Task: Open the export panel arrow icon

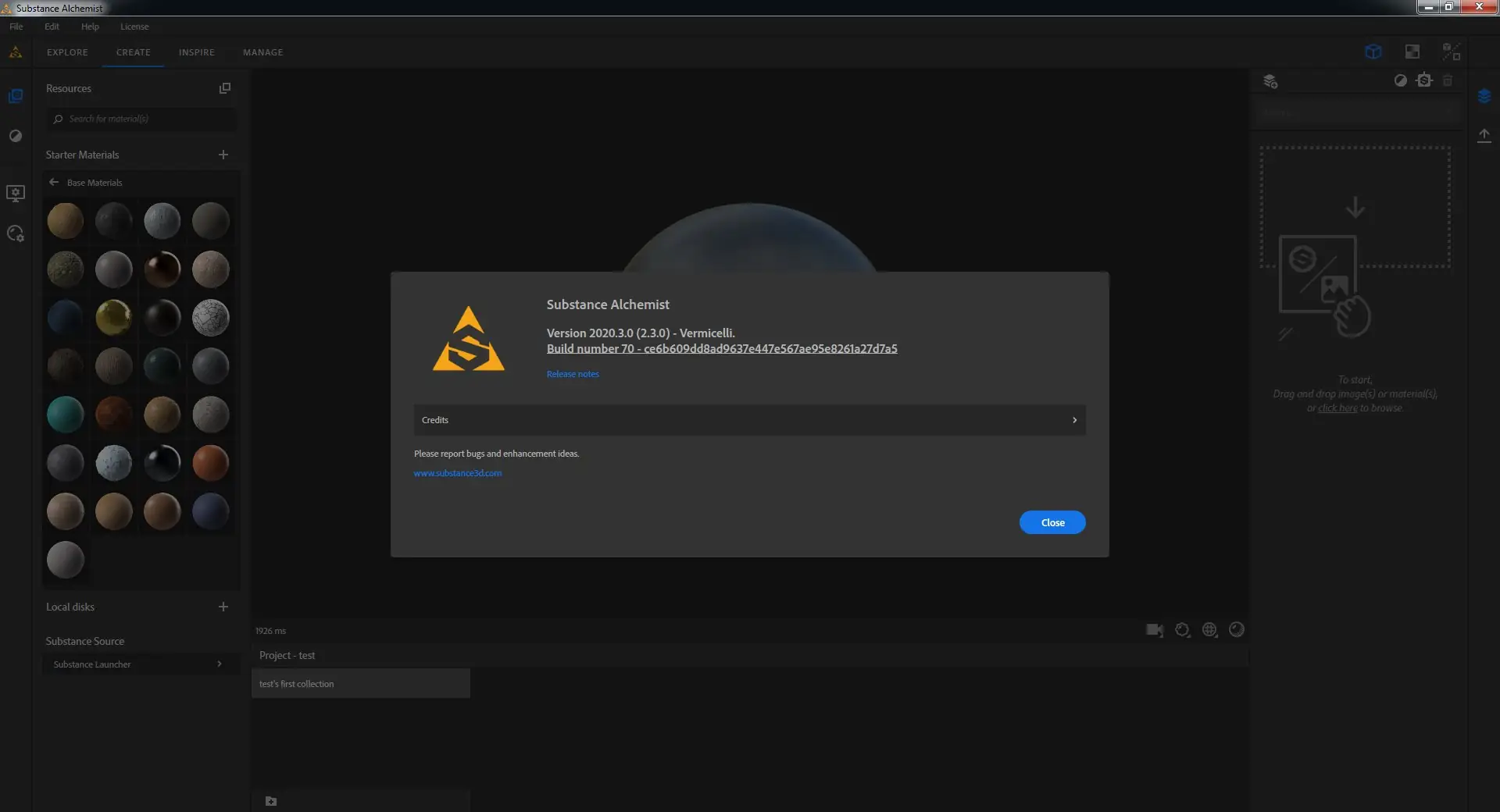Action: click(x=1484, y=135)
